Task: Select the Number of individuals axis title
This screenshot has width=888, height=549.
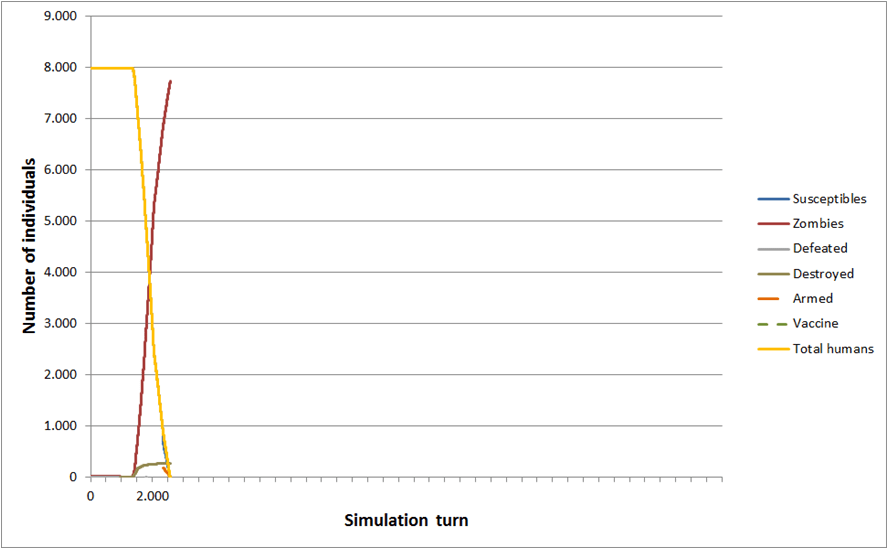Action: coord(30,245)
